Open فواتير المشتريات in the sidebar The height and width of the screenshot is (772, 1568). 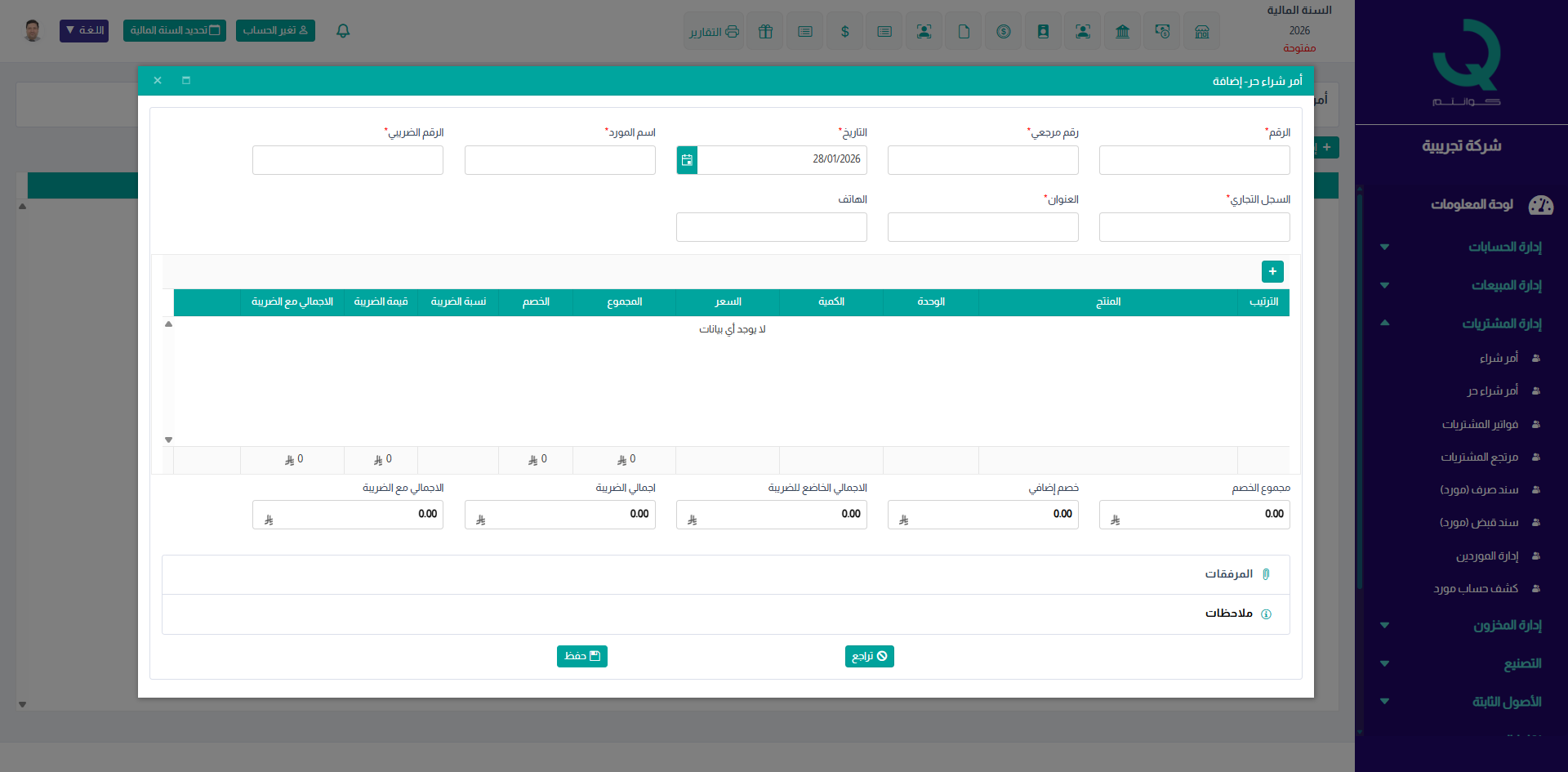pyautogui.click(x=1480, y=424)
